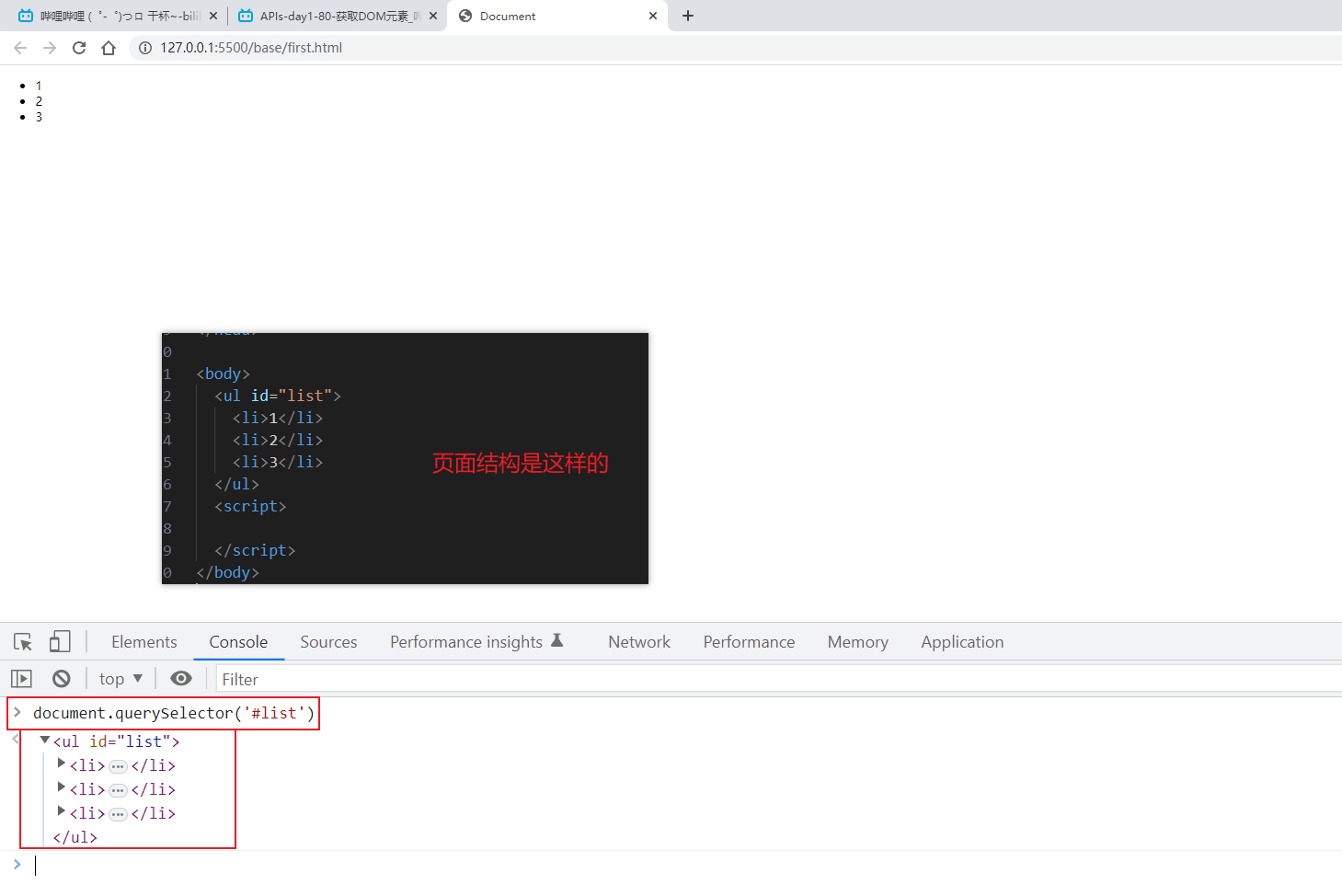This screenshot has width=1342, height=896.
Task: Close the Document browser tab
Action: click(x=653, y=16)
